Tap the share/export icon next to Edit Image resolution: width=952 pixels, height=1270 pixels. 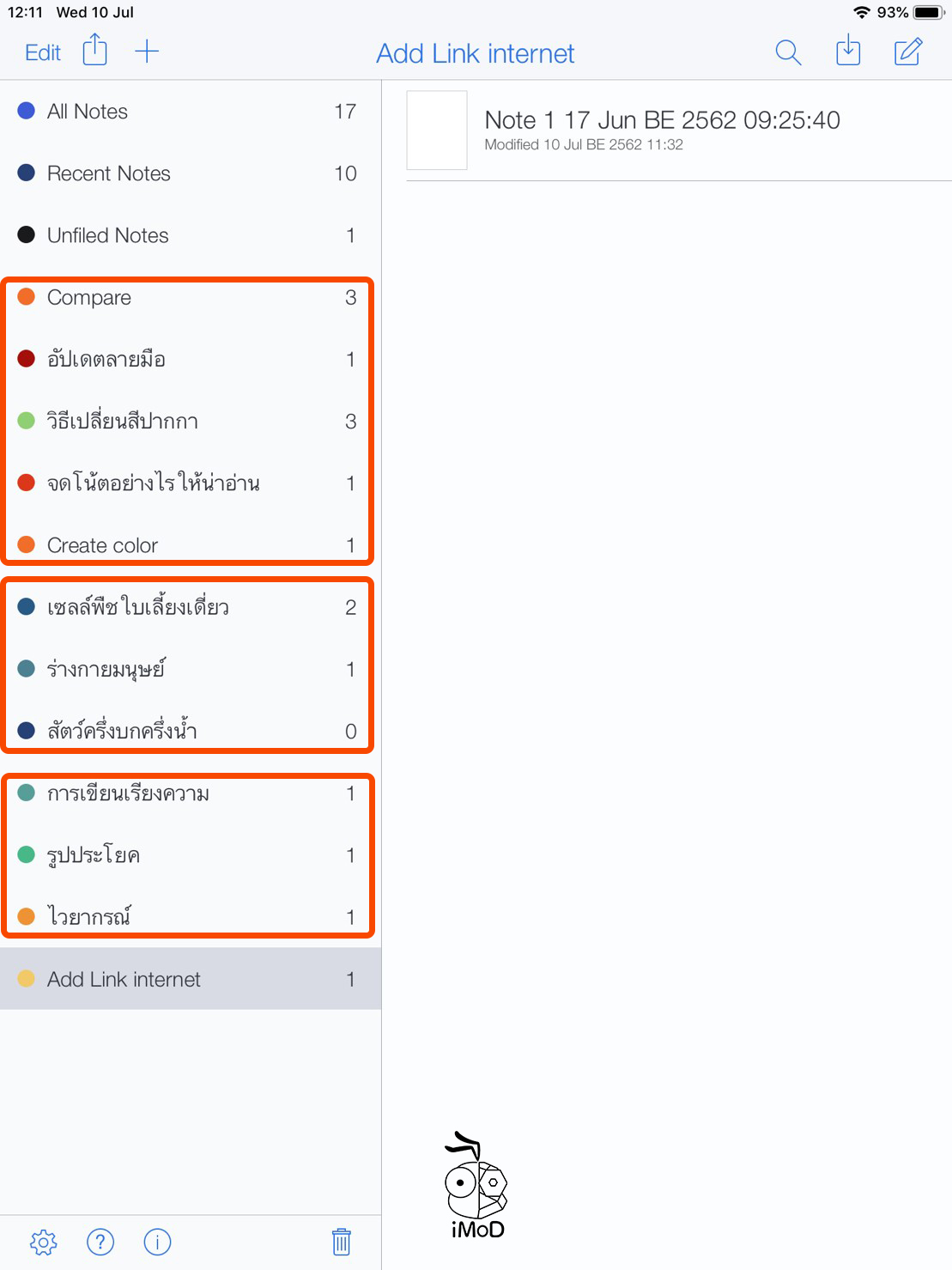pos(94,50)
